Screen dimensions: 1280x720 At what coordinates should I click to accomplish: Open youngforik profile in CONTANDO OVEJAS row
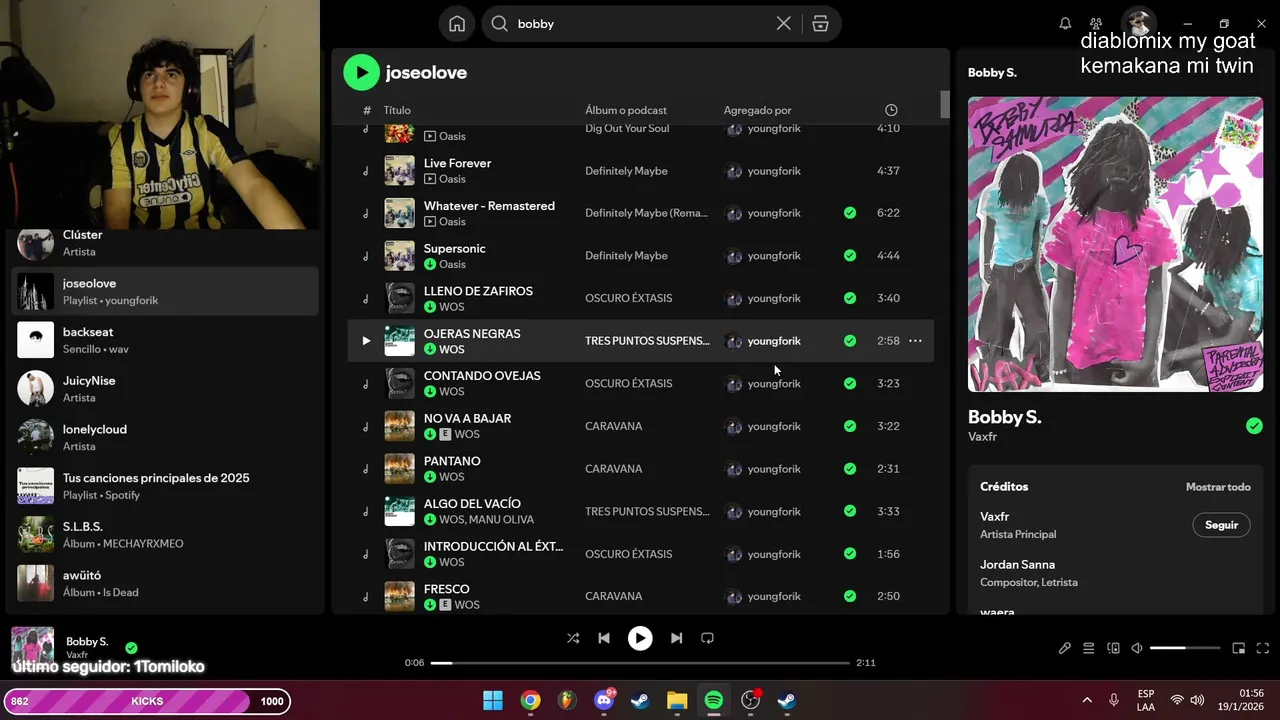(x=774, y=383)
